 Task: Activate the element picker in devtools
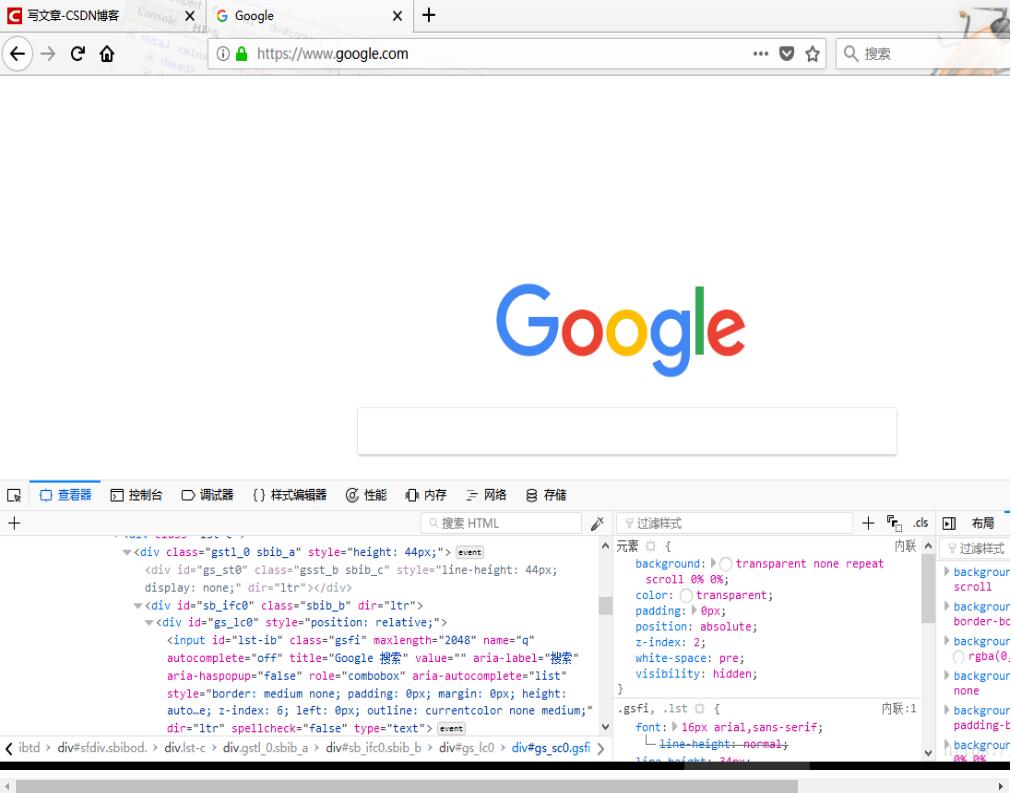tap(14, 495)
